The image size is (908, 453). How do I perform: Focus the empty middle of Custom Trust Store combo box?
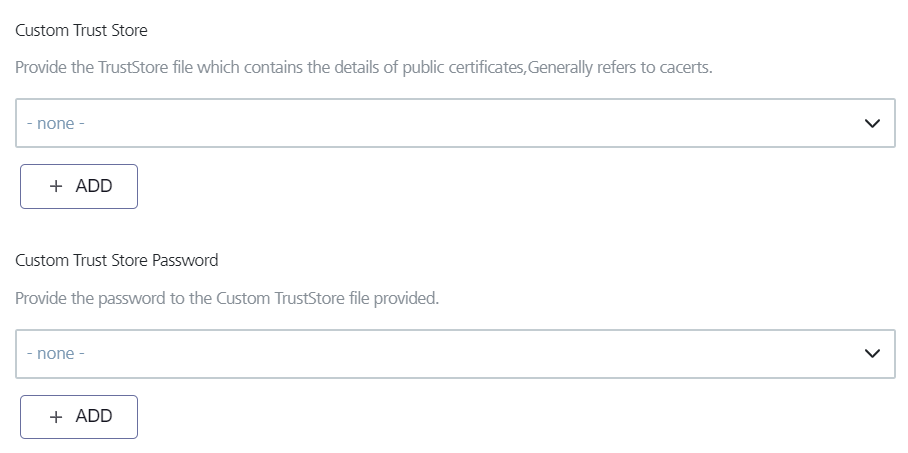click(455, 124)
